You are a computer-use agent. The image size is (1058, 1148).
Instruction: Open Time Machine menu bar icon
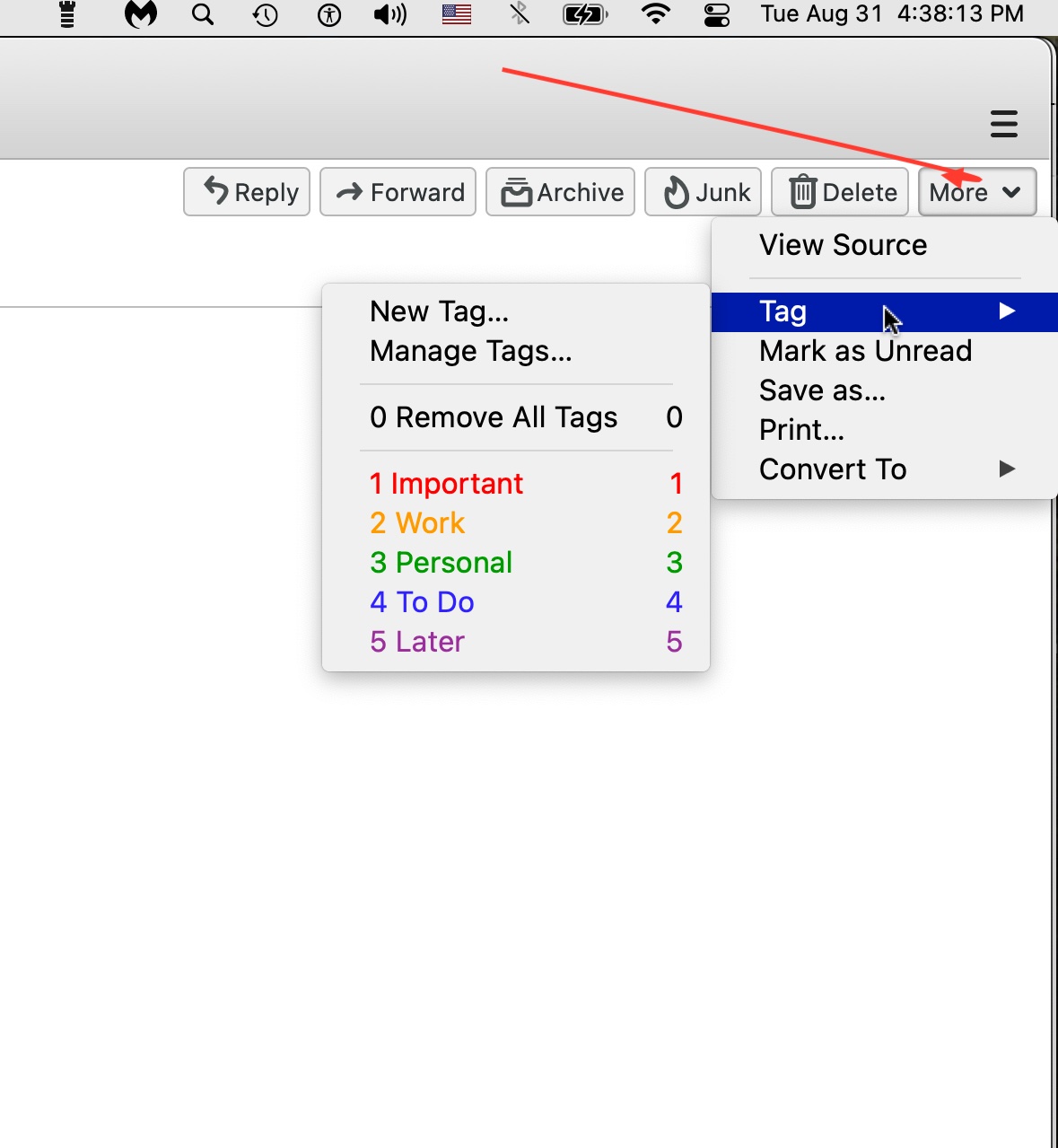[x=266, y=14]
